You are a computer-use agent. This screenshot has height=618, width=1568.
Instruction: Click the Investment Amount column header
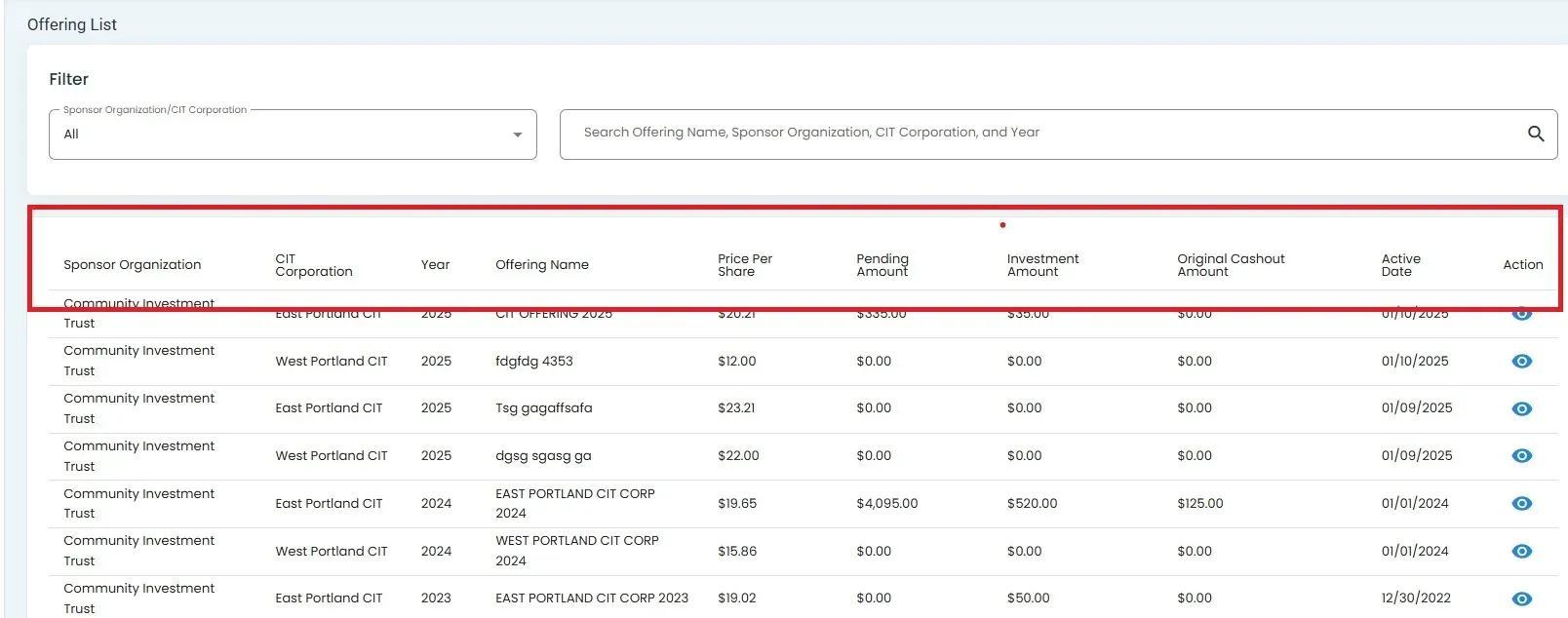click(x=1042, y=265)
